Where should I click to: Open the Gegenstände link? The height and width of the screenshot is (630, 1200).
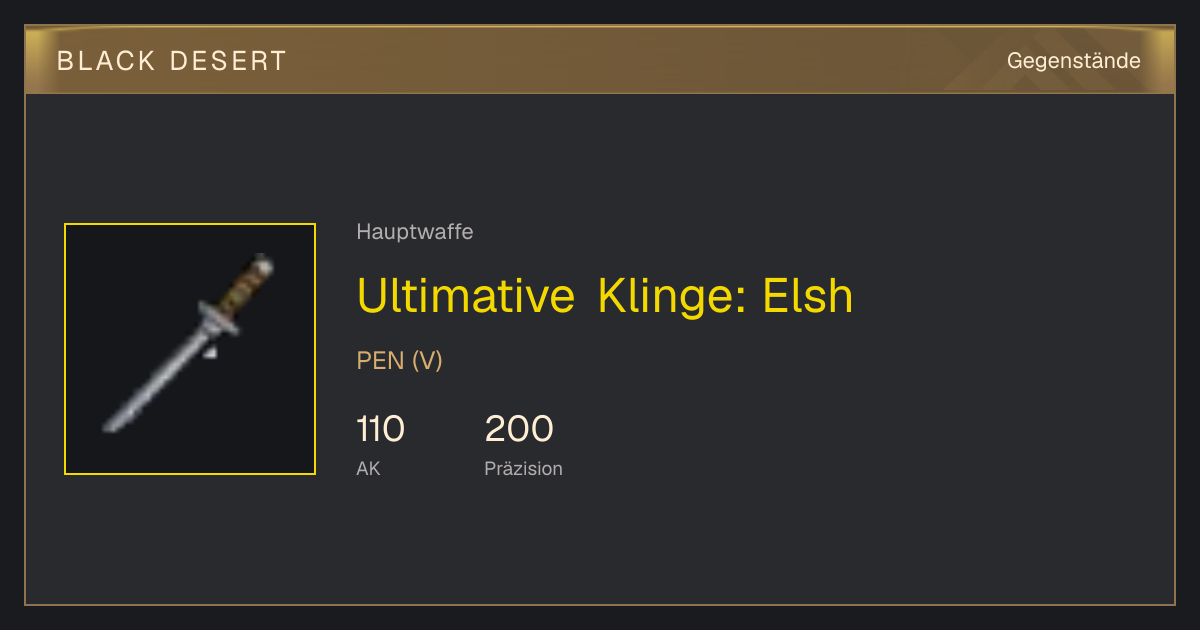pos(1073,61)
